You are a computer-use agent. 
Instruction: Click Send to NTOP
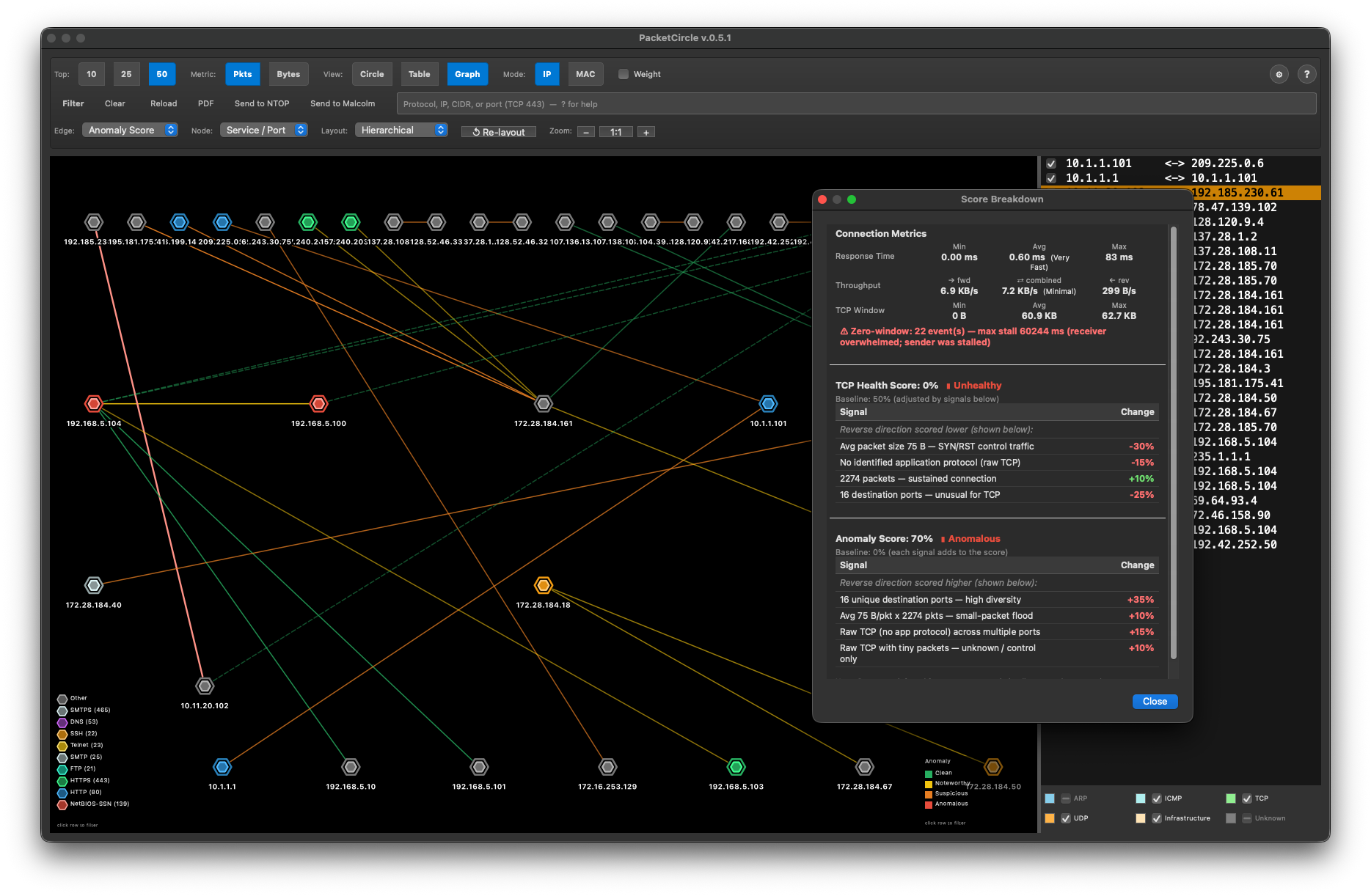coord(262,103)
